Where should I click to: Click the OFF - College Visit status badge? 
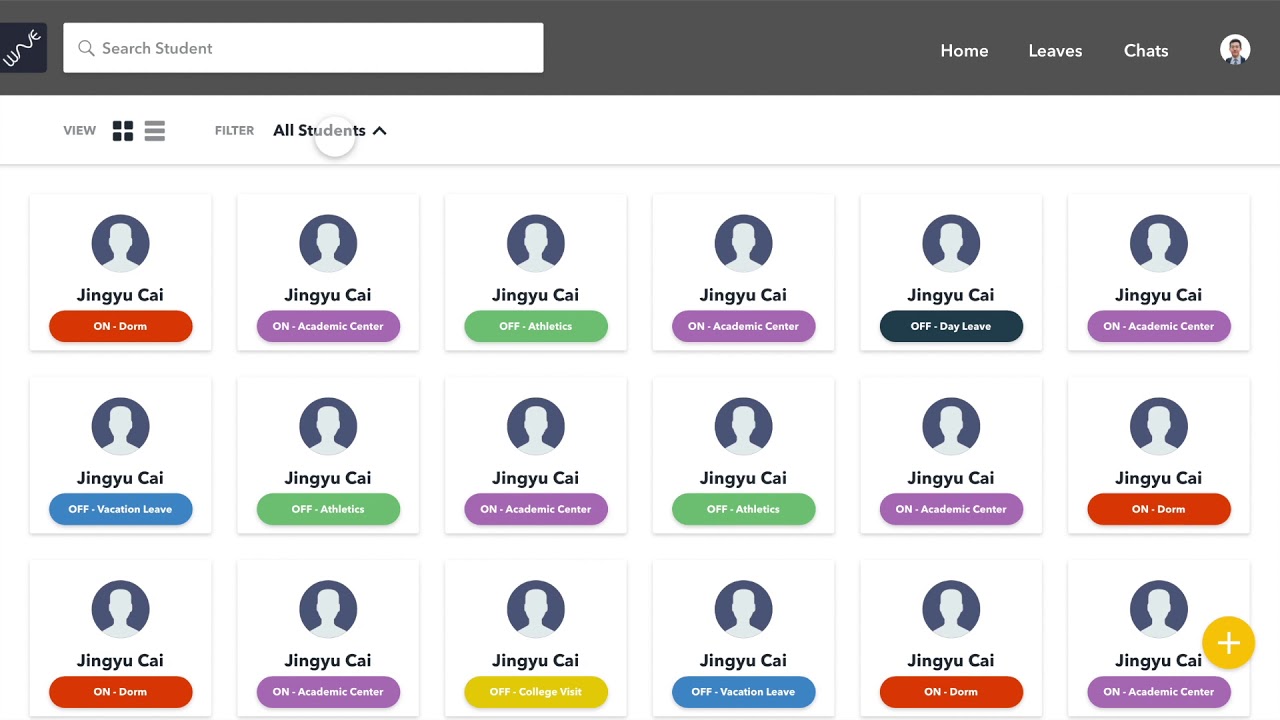click(x=536, y=692)
